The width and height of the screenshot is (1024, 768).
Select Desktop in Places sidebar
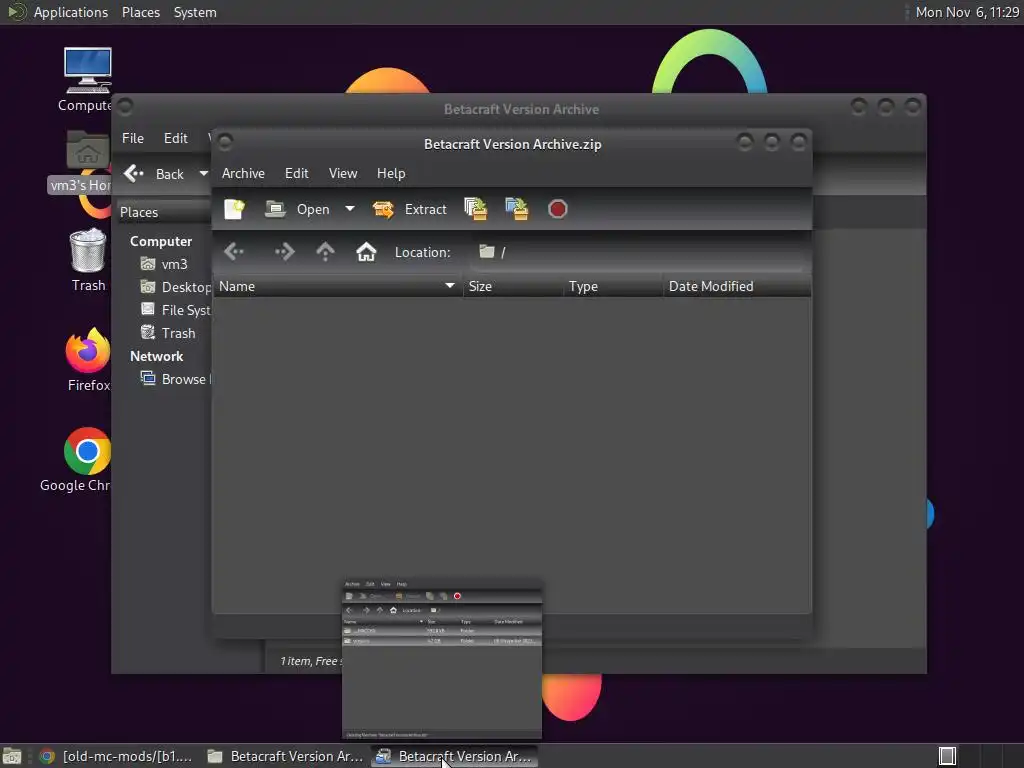(175, 287)
